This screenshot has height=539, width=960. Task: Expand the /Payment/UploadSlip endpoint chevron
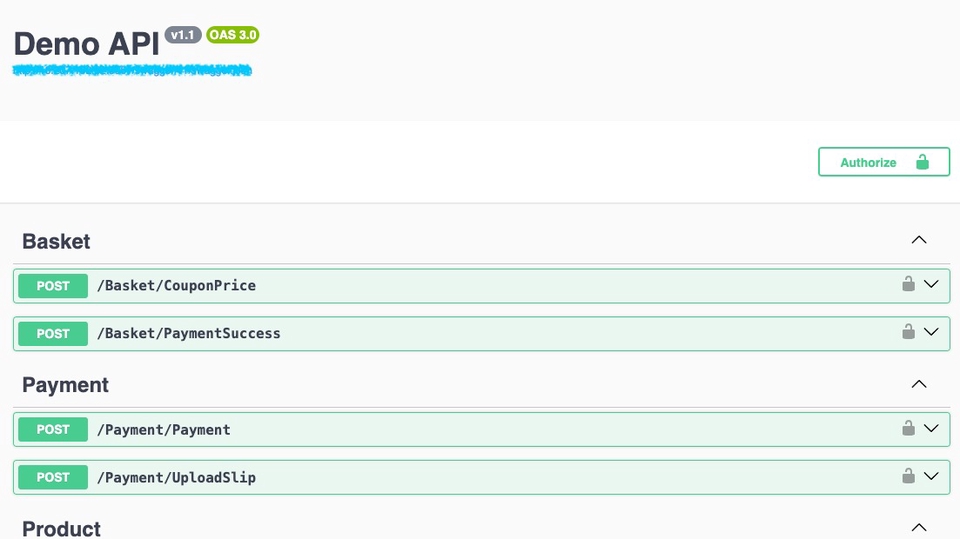click(x=931, y=477)
